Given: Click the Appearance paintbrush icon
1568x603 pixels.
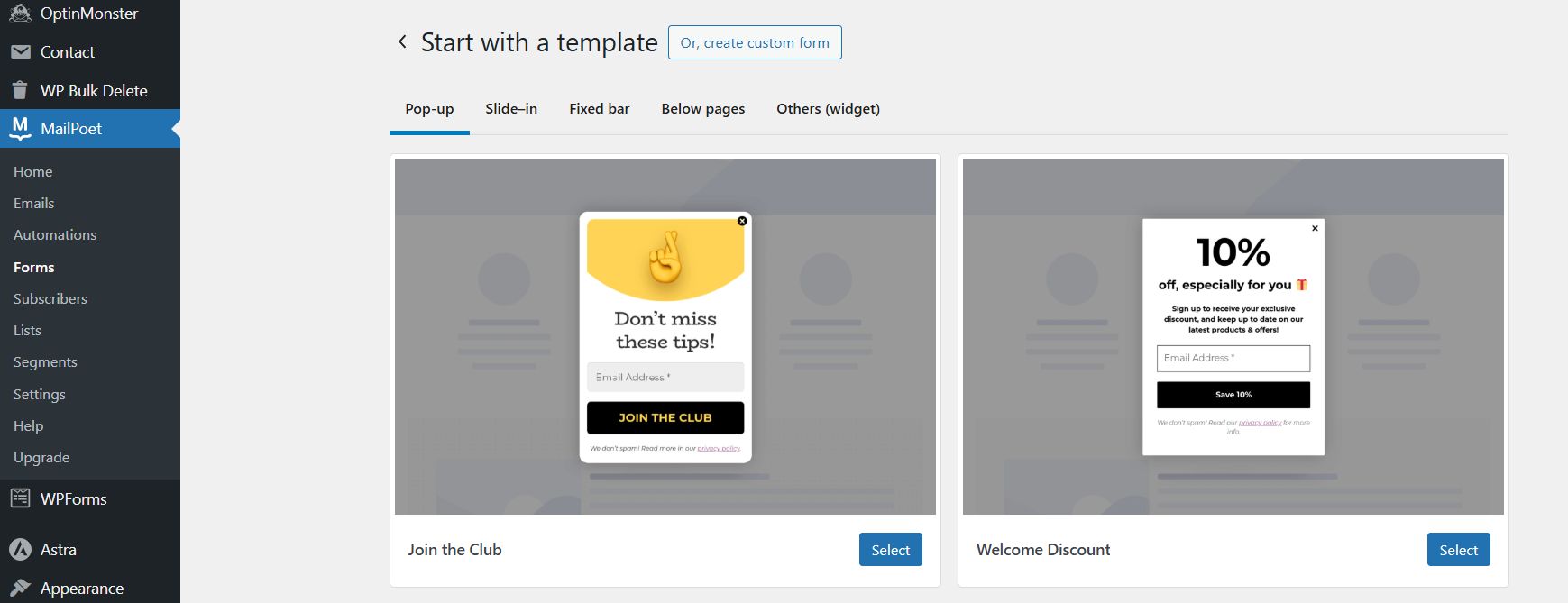Looking at the screenshot, I should tap(20, 588).
